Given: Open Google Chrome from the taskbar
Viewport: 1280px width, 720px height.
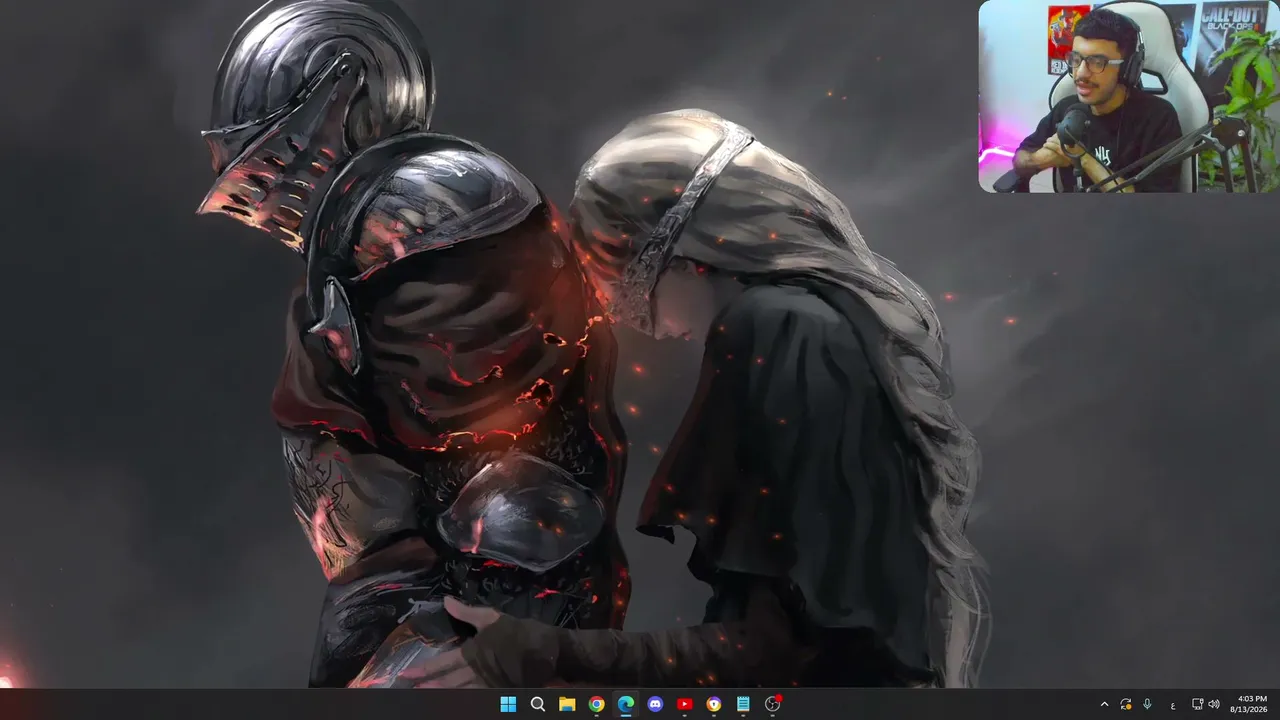Looking at the screenshot, I should 596,704.
